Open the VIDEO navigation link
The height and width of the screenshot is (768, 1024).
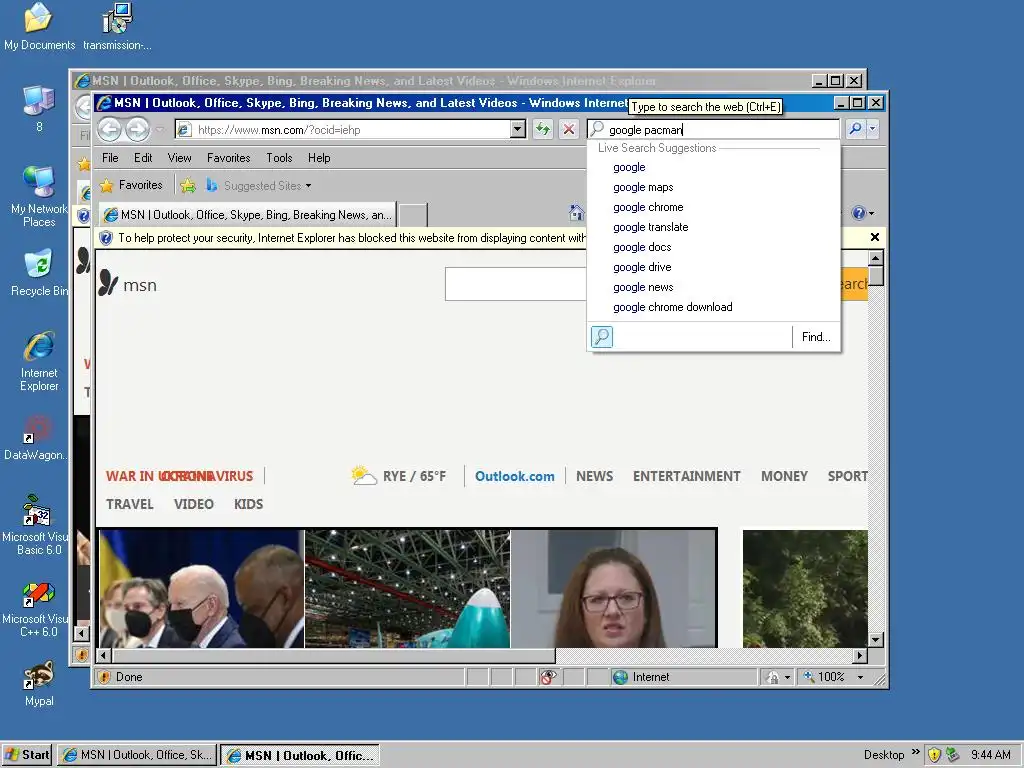194,504
